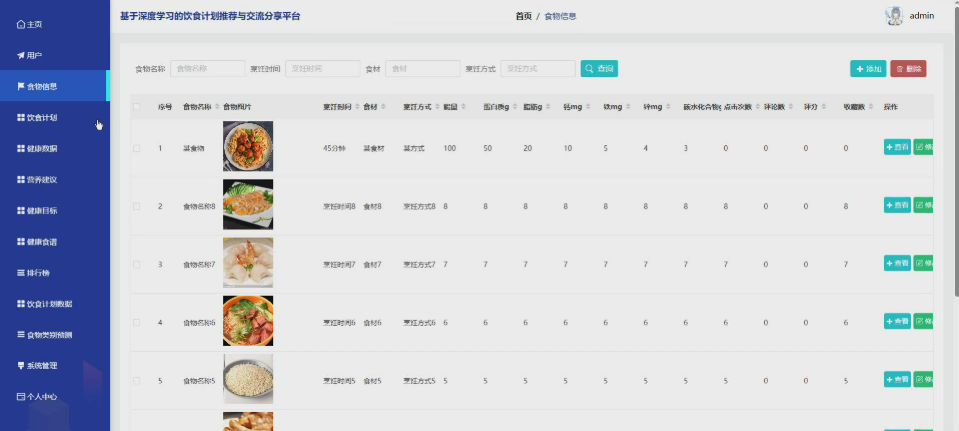Check the box for row 1 某食物

point(136,149)
